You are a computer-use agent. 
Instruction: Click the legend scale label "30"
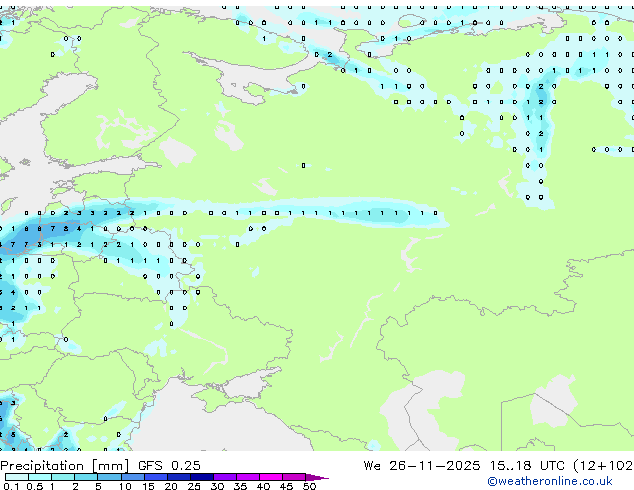[217, 486]
